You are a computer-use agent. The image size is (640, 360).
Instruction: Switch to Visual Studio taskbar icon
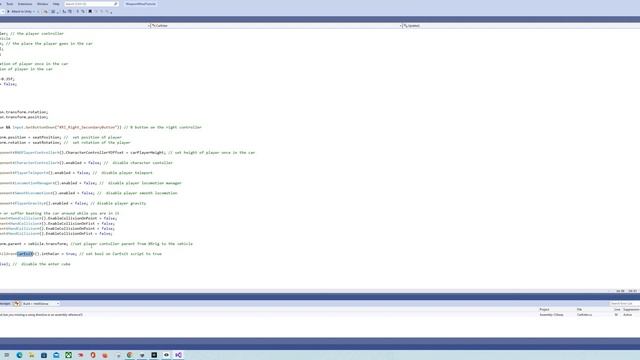click(178, 355)
